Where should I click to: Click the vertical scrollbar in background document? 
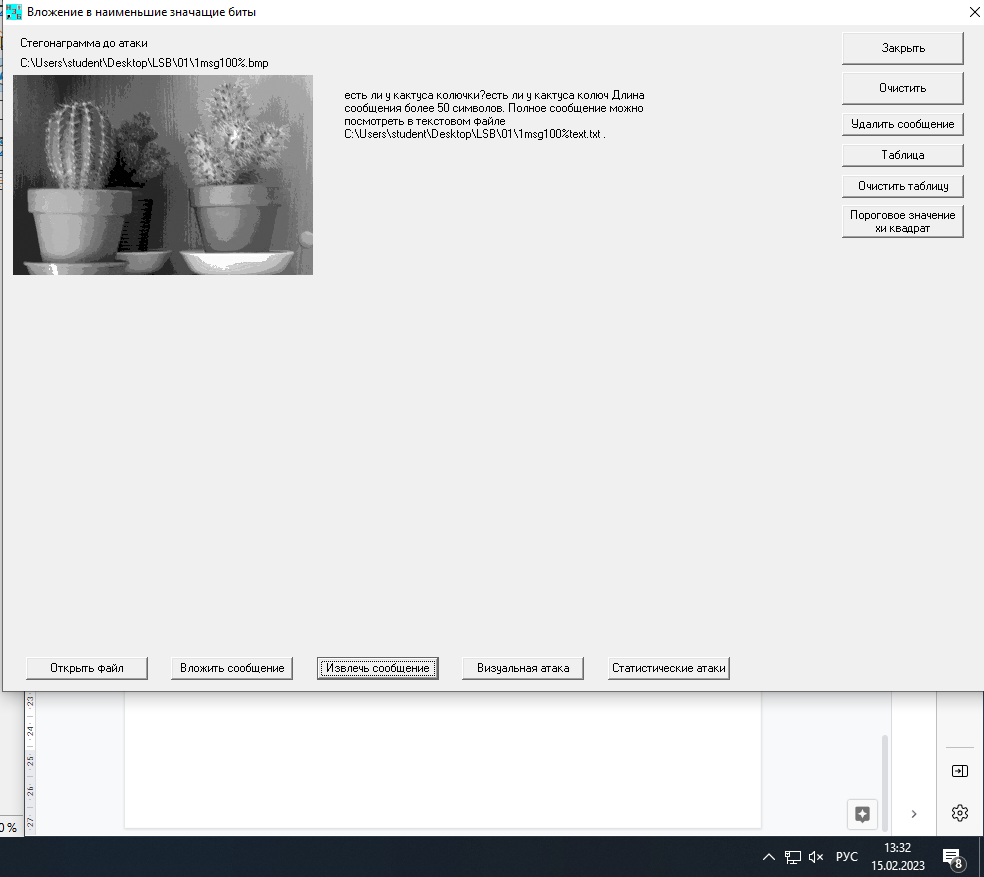click(885, 782)
